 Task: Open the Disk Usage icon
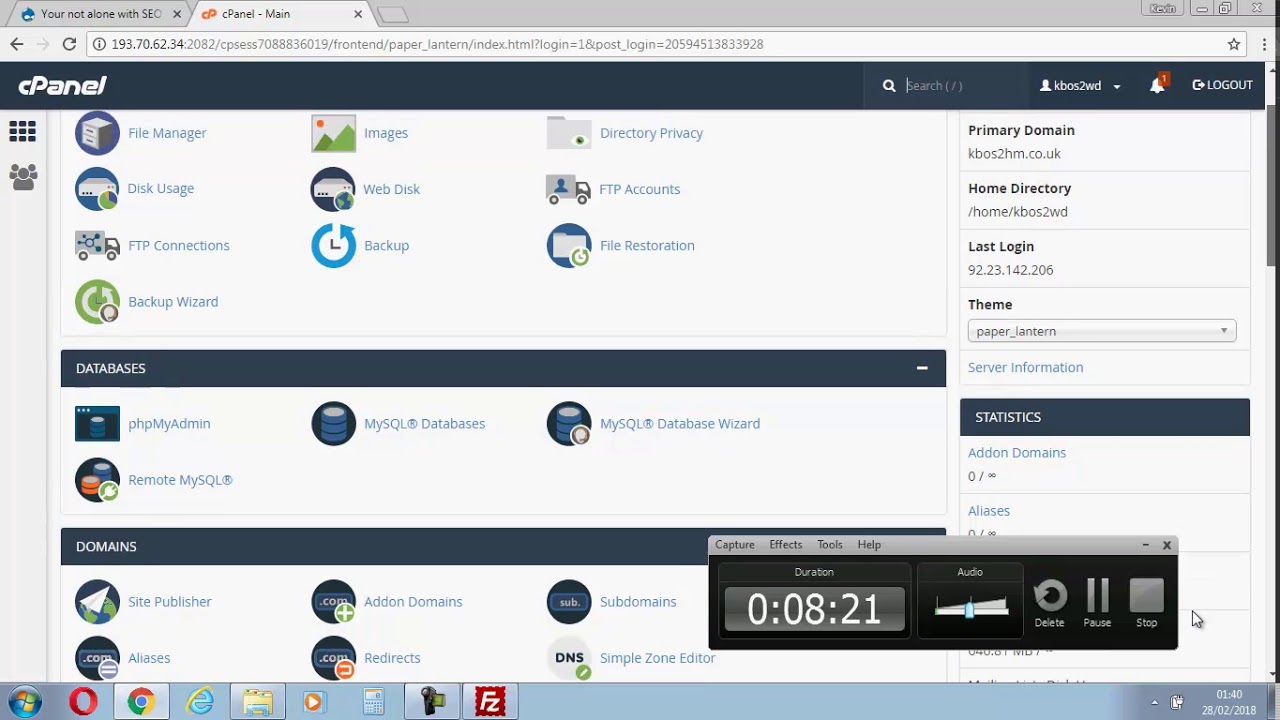pos(97,189)
